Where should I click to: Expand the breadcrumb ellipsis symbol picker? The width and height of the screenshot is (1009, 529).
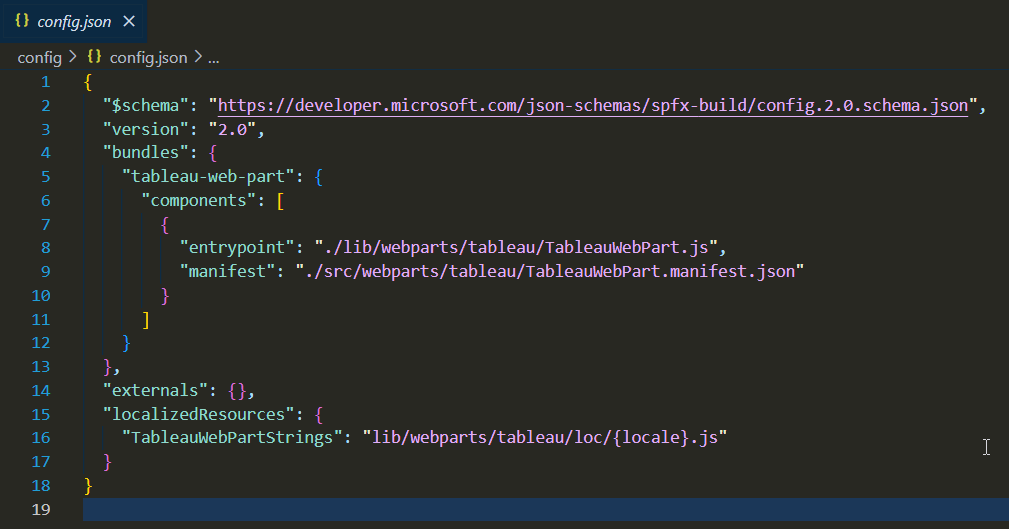pos(213,58)
